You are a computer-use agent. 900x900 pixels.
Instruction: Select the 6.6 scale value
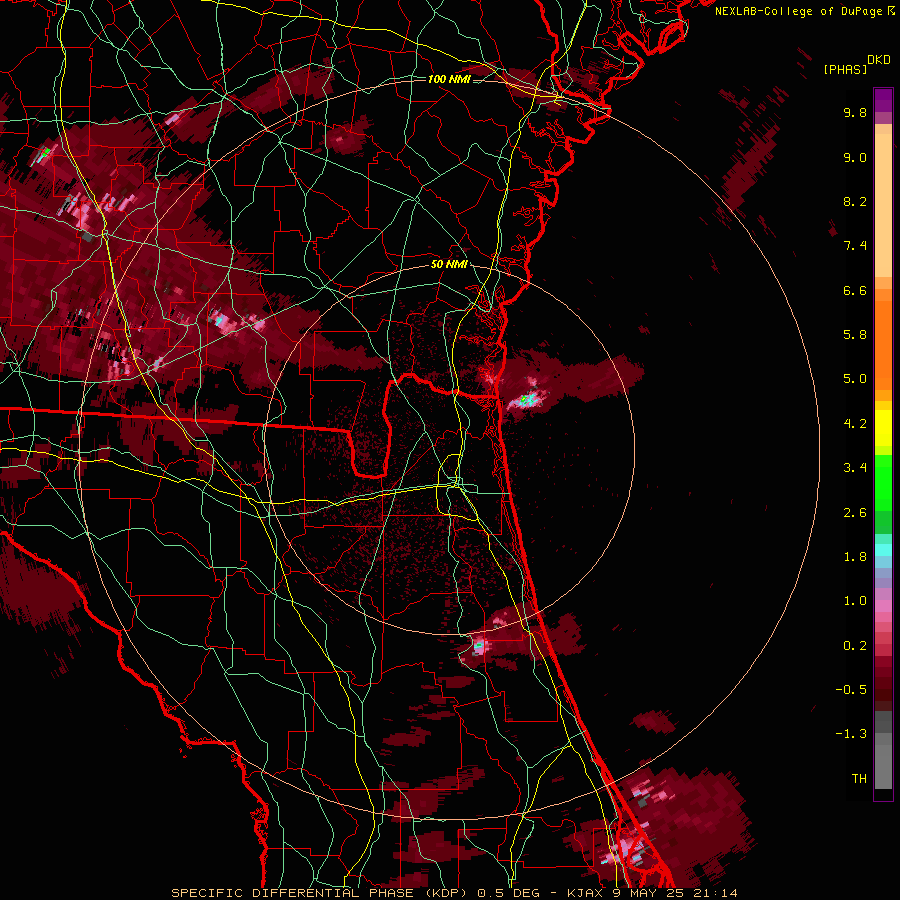click(855, 290)
